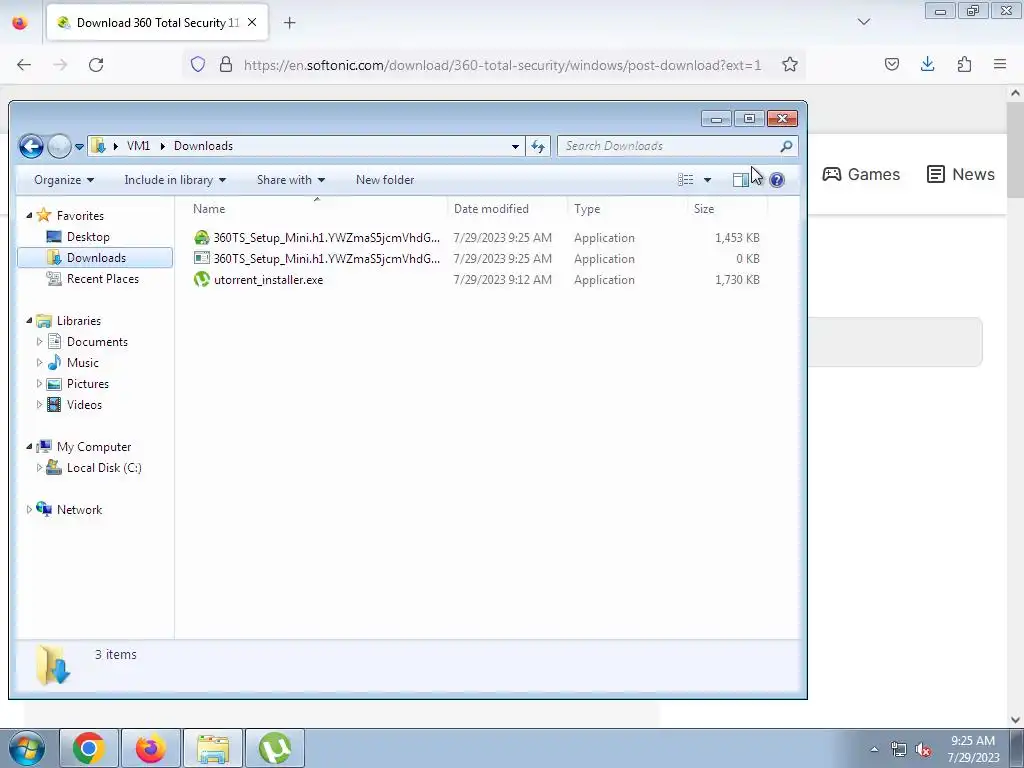Go back in Firefox
The height and width of the screenshot is (768, 1024).
click(x=24, y=65)
